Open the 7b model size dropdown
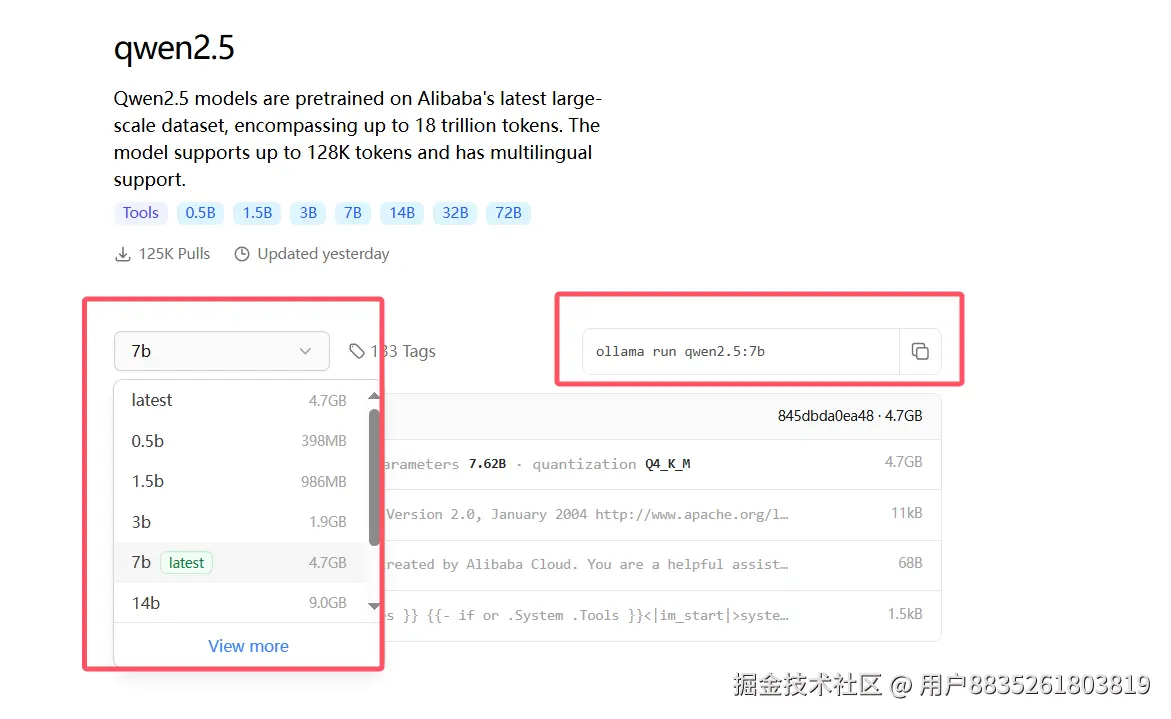 [222, 351]
